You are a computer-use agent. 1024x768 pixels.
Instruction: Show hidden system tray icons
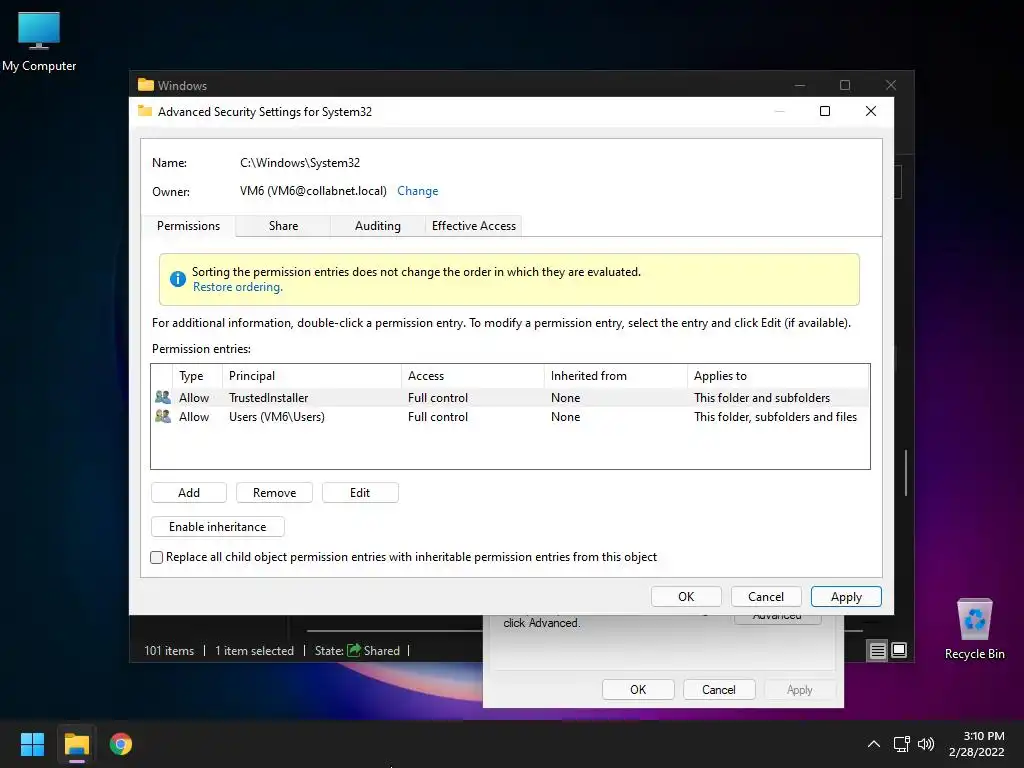point(873,744)
